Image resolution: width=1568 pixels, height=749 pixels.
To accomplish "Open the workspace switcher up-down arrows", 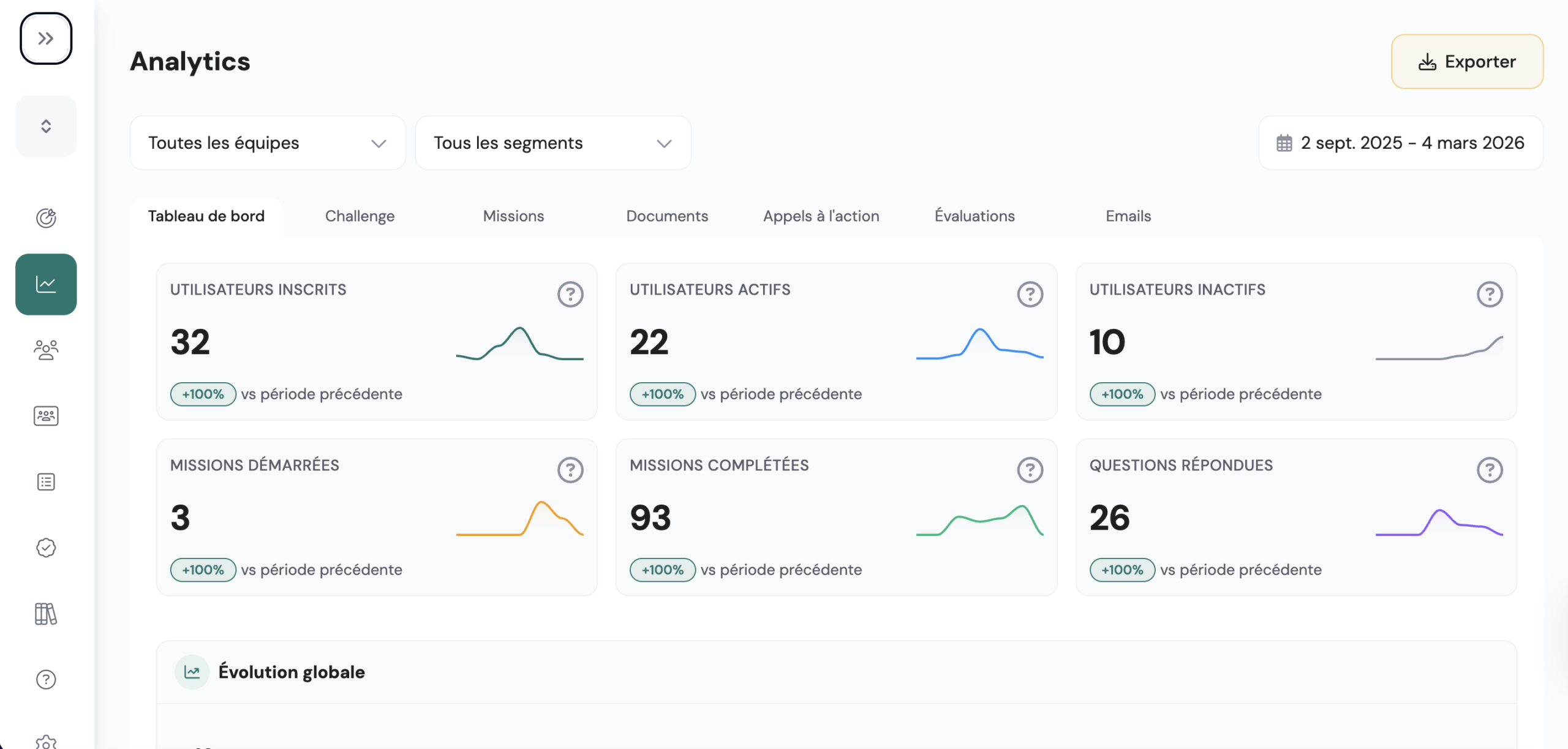I will 46,126.
